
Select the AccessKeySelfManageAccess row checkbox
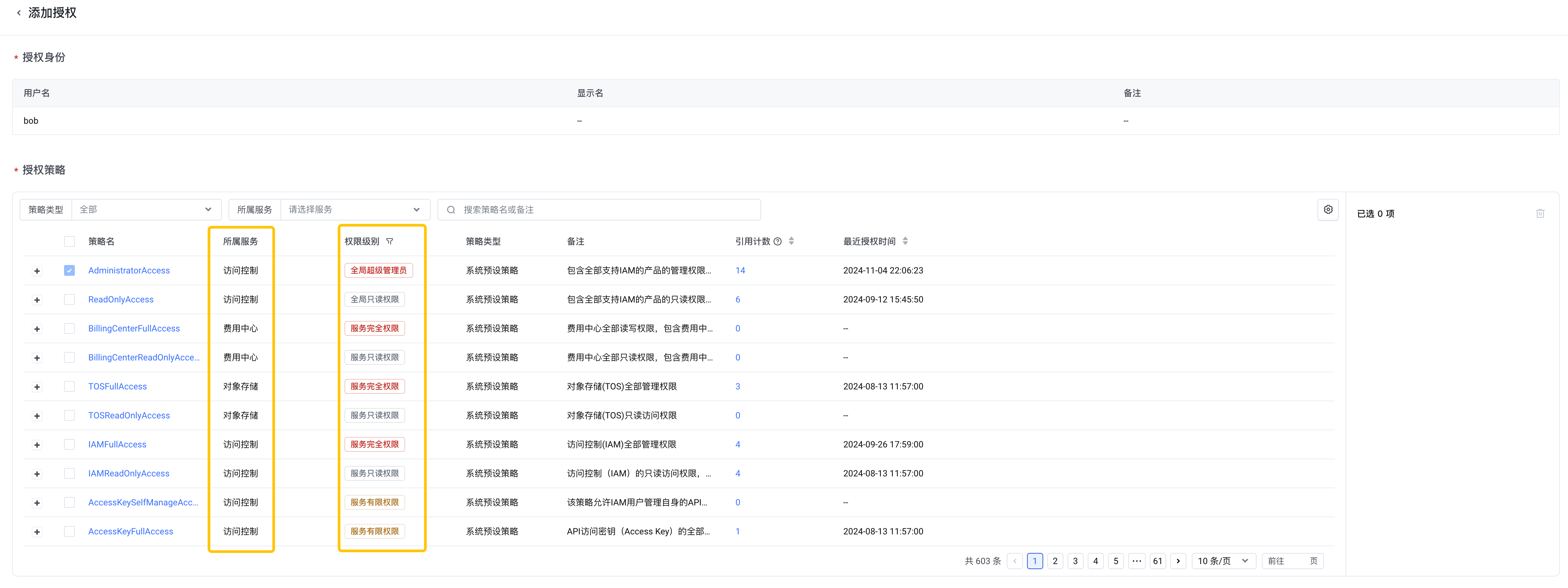(x=69, y=503)
